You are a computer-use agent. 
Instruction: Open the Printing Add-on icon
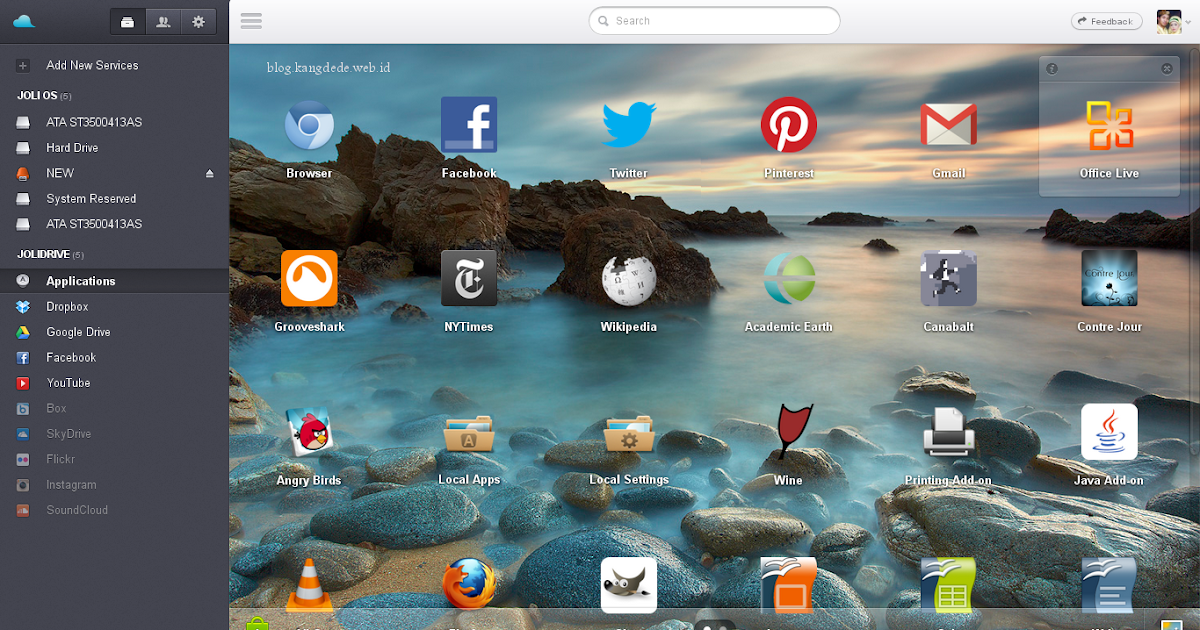coord(949,432)
